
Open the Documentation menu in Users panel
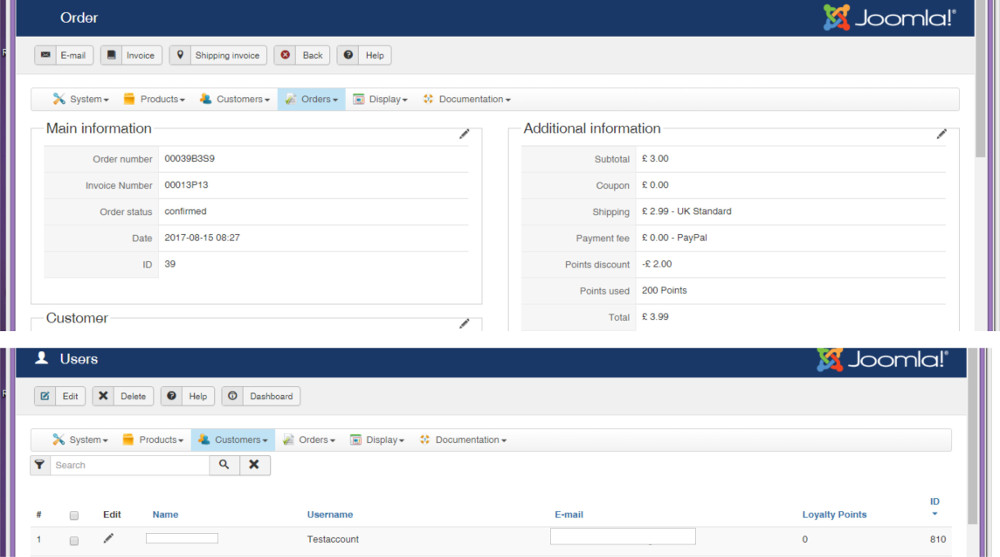click(463, 440)
